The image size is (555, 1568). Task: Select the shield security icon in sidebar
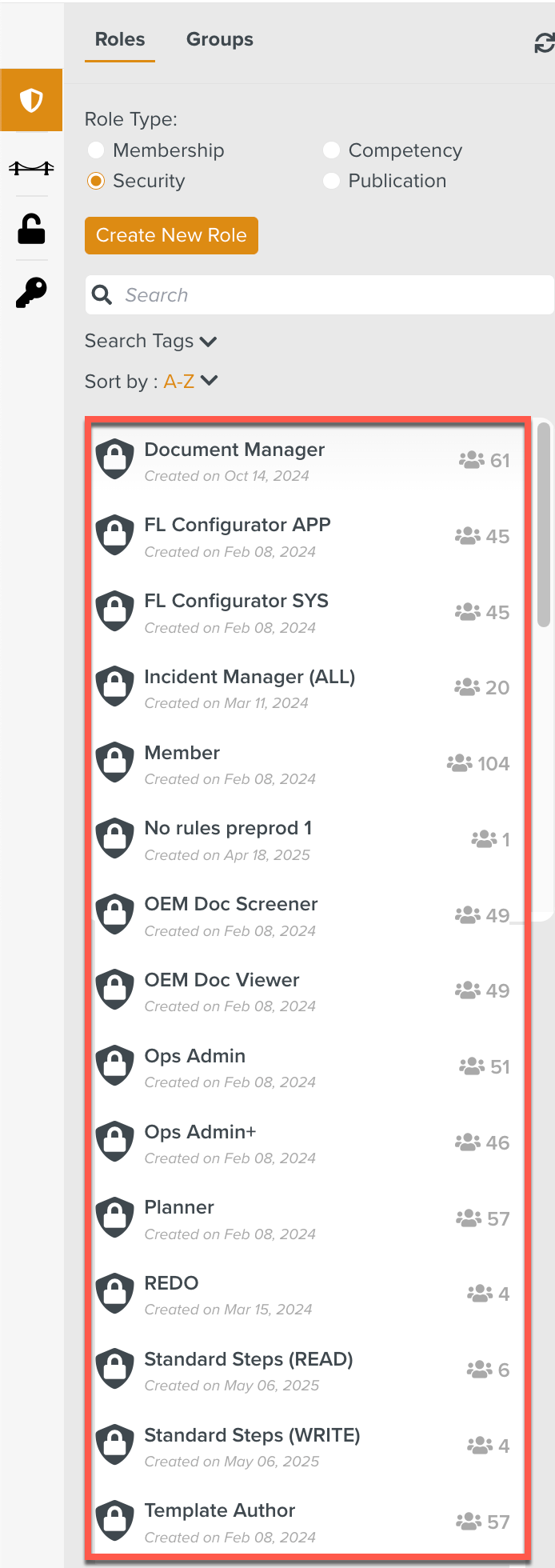(x=31, y=100)
